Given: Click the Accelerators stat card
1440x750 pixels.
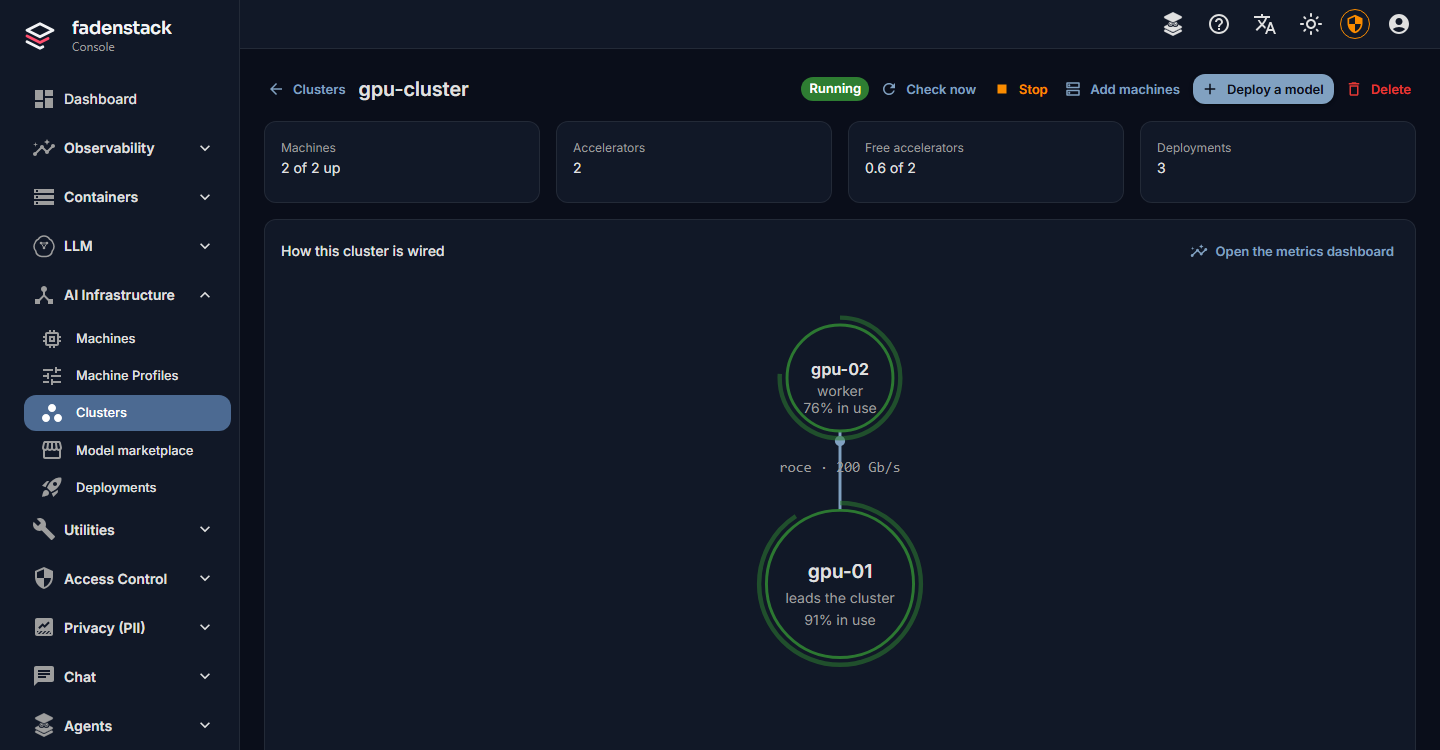Looking at the screenshot, I should (x=694, y=162).
